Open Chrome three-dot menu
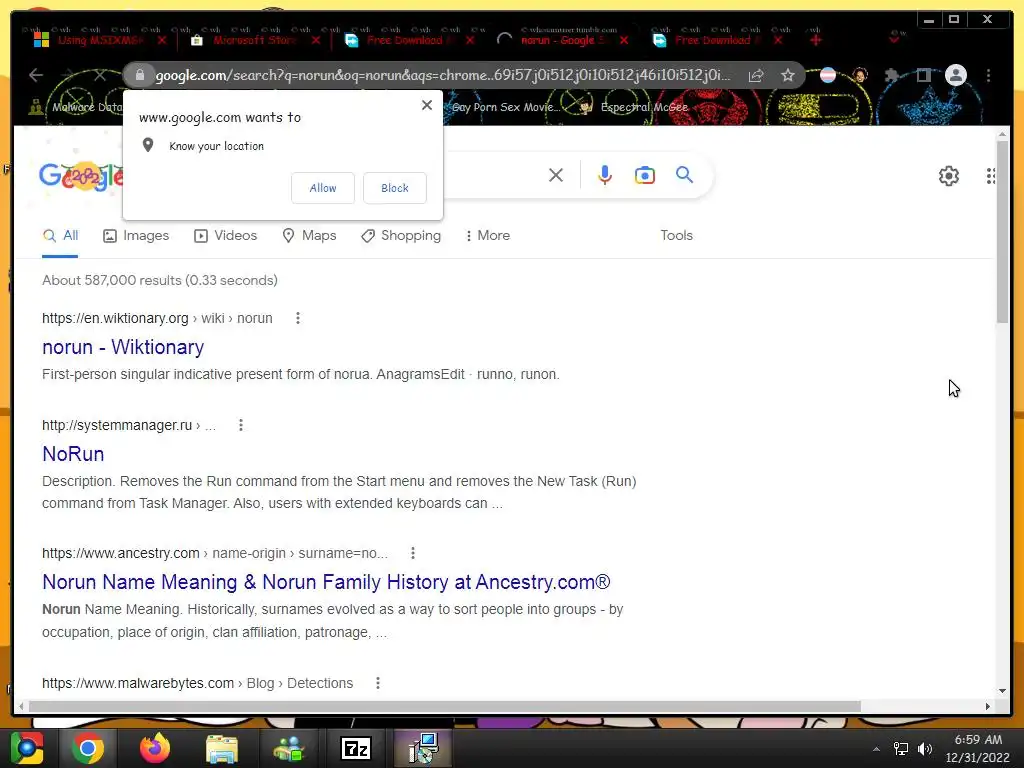This screenshot has height=768, width=1024. point(988,76)
